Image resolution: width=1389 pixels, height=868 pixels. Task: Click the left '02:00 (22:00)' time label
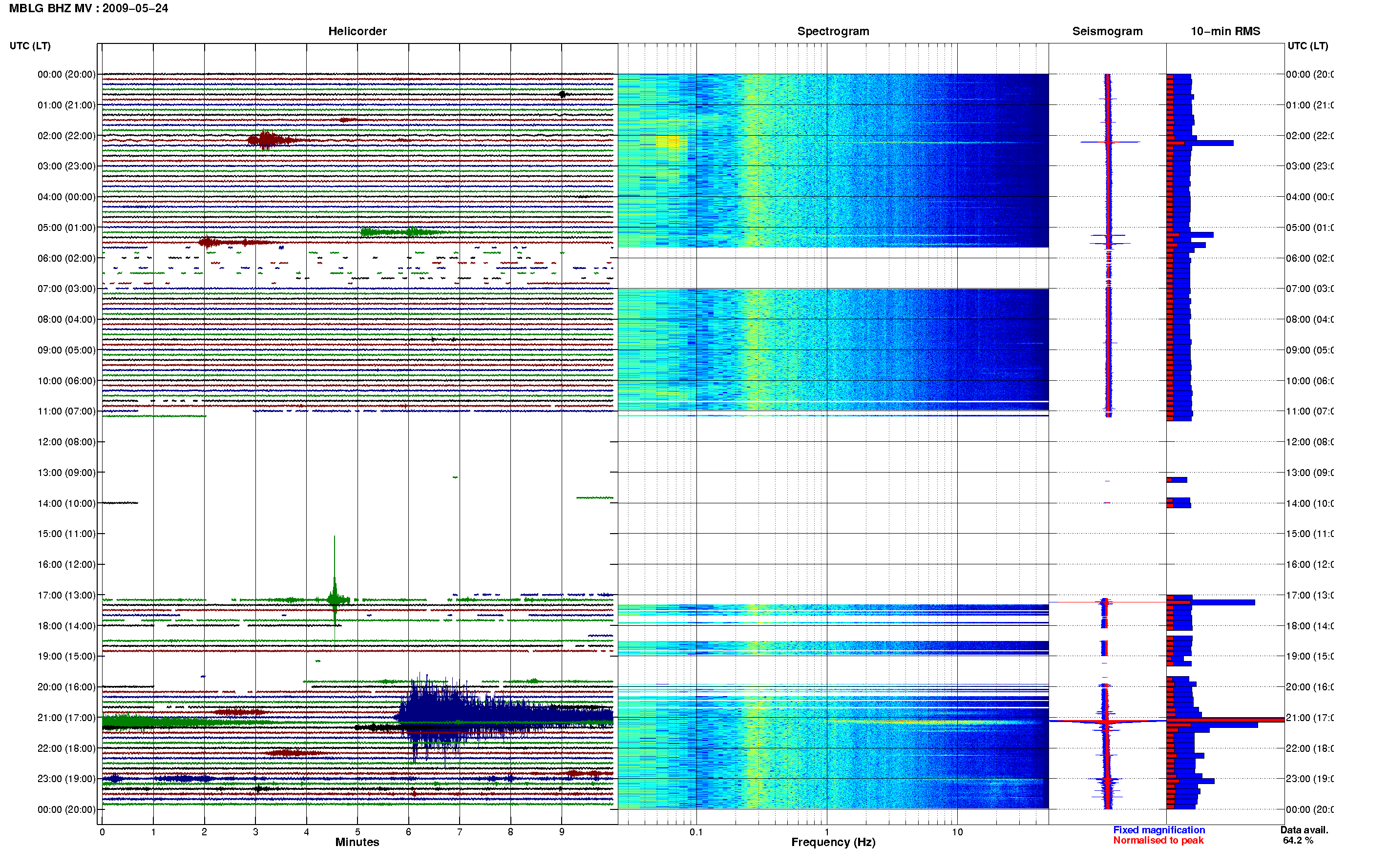(66, 136)
